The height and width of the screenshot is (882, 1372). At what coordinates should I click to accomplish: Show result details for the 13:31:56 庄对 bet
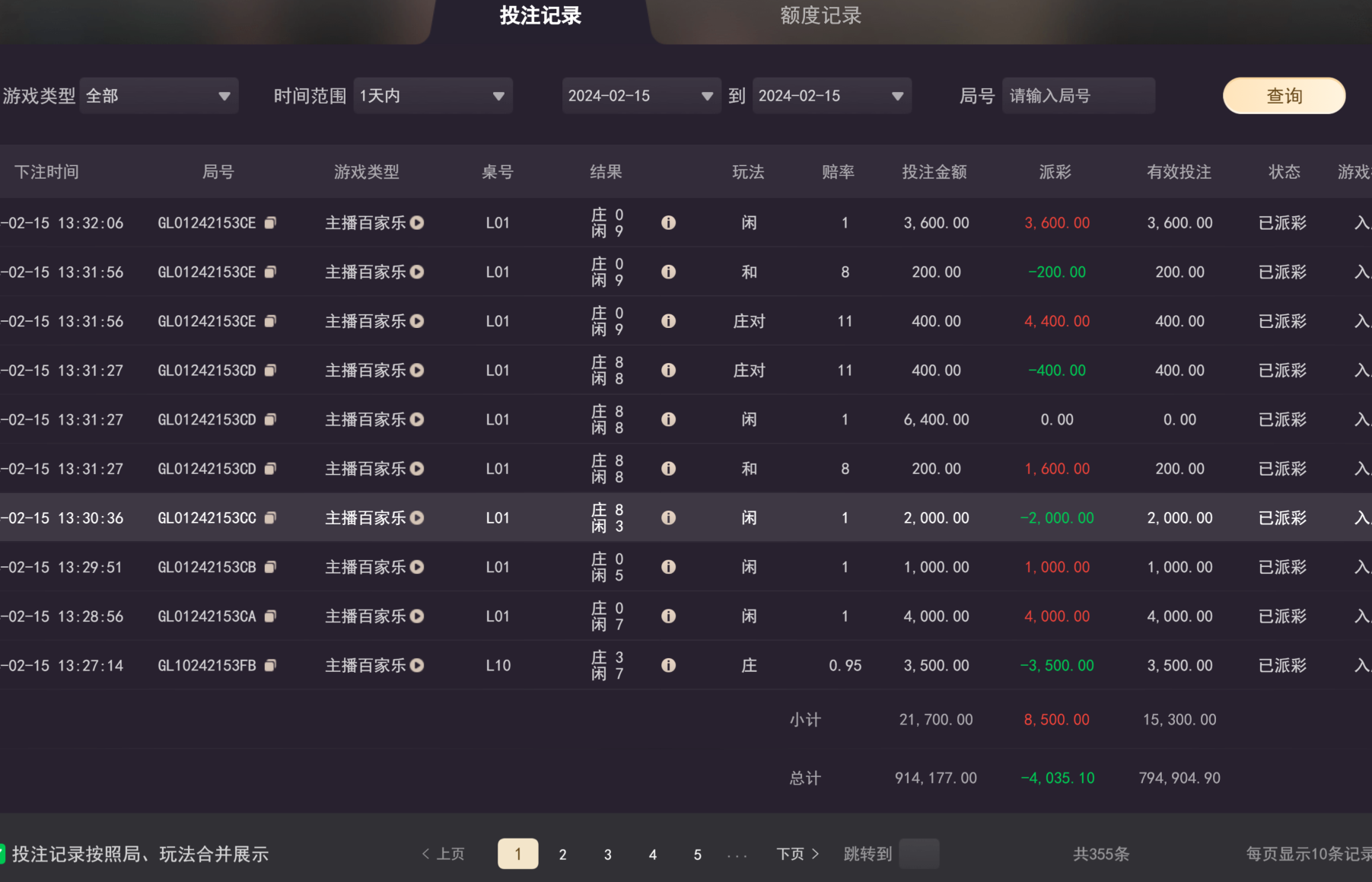tap(669, 321)
